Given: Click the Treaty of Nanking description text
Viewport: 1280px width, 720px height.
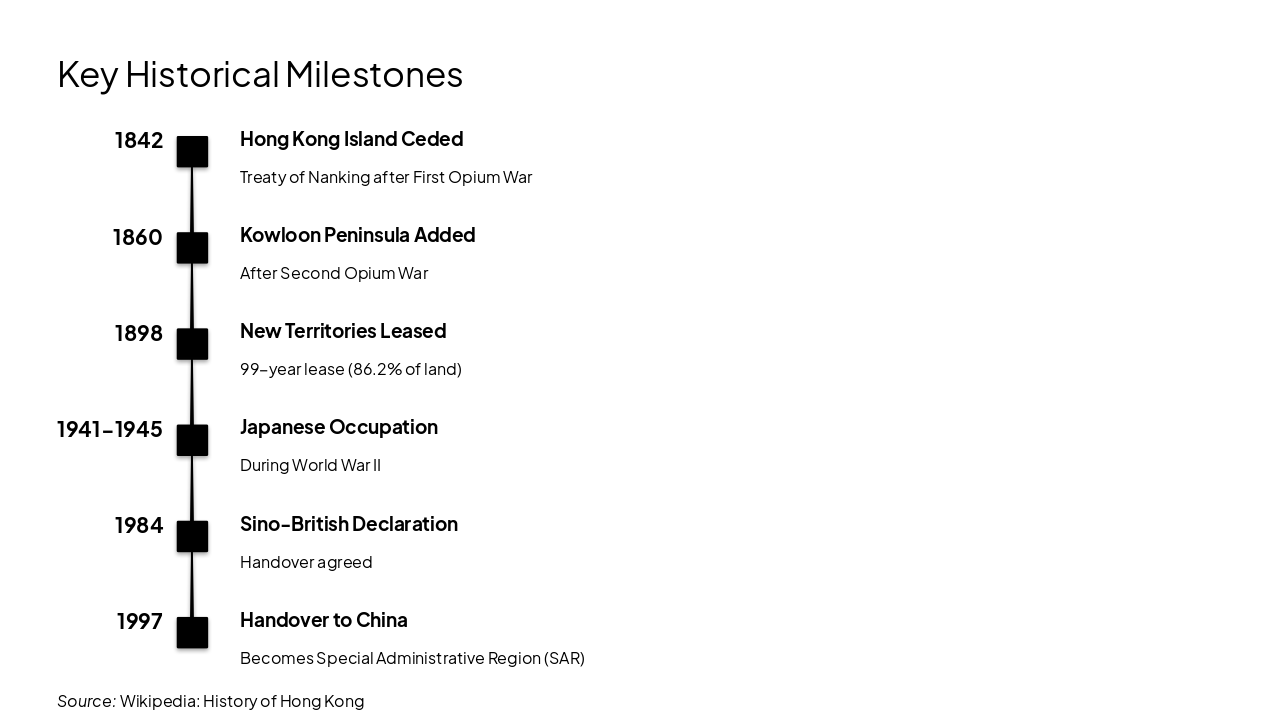Looking at the screenshot, I should coord(386,177).
